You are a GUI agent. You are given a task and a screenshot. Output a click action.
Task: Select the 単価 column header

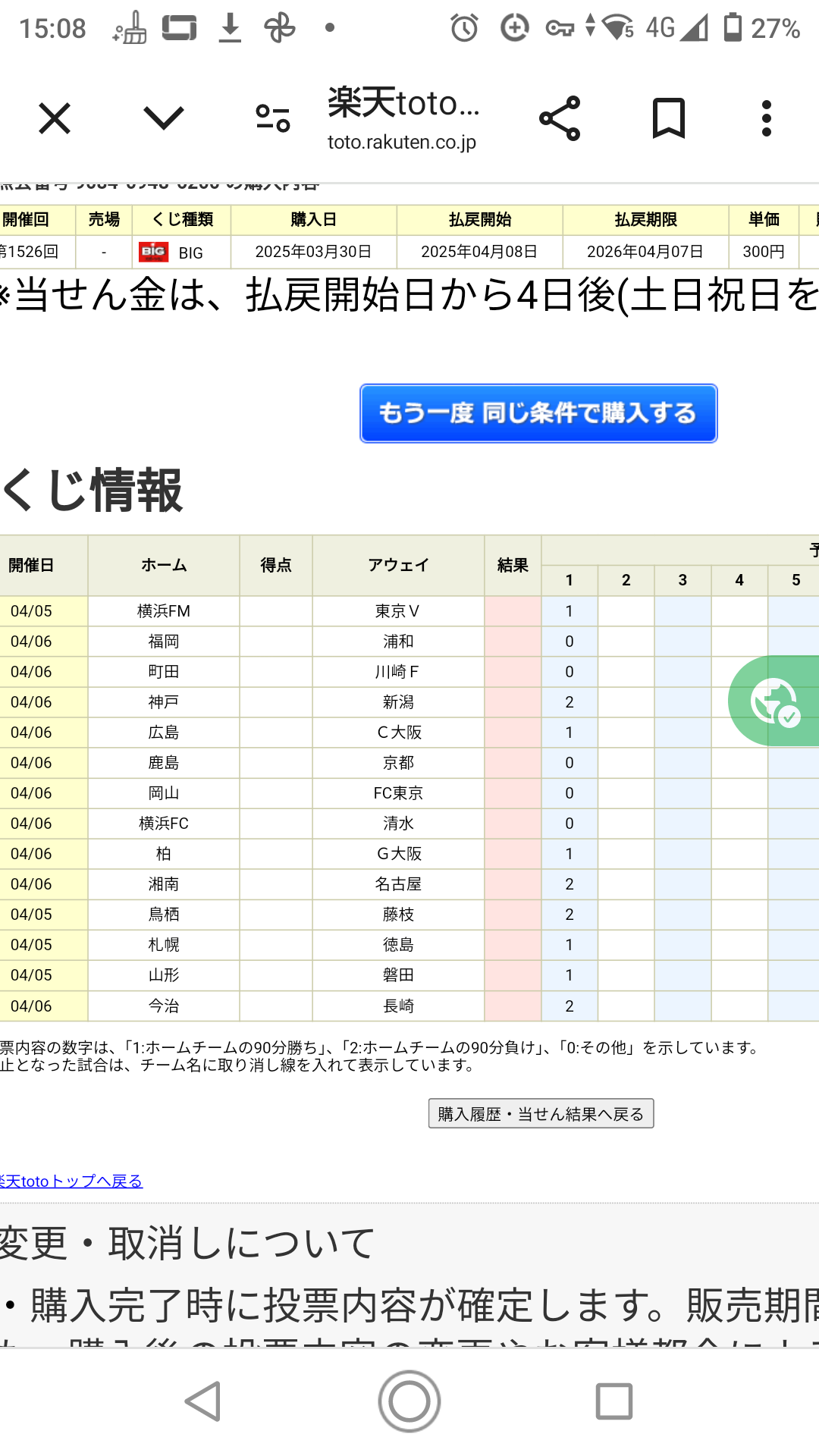[x=764, y=220]
